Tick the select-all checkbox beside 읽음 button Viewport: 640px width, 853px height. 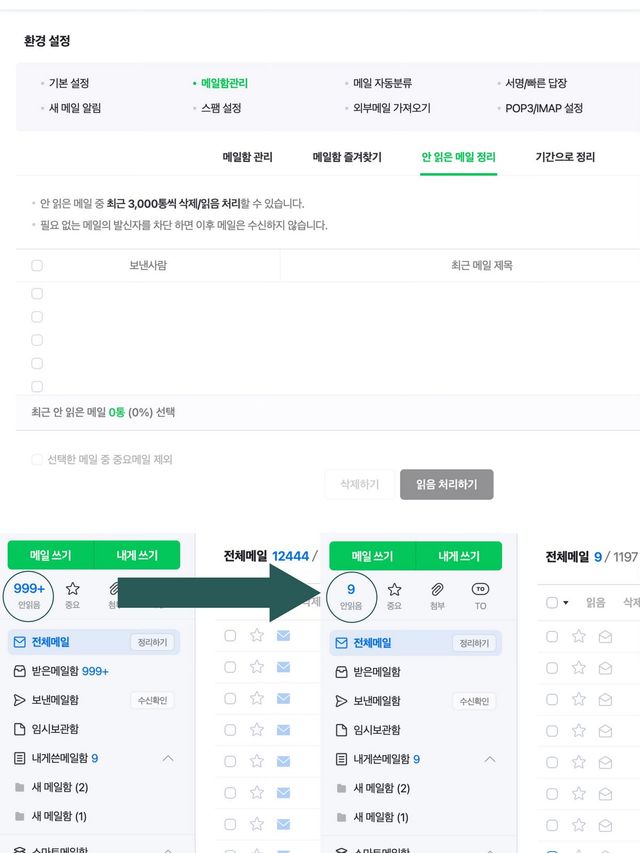[552, 603]
